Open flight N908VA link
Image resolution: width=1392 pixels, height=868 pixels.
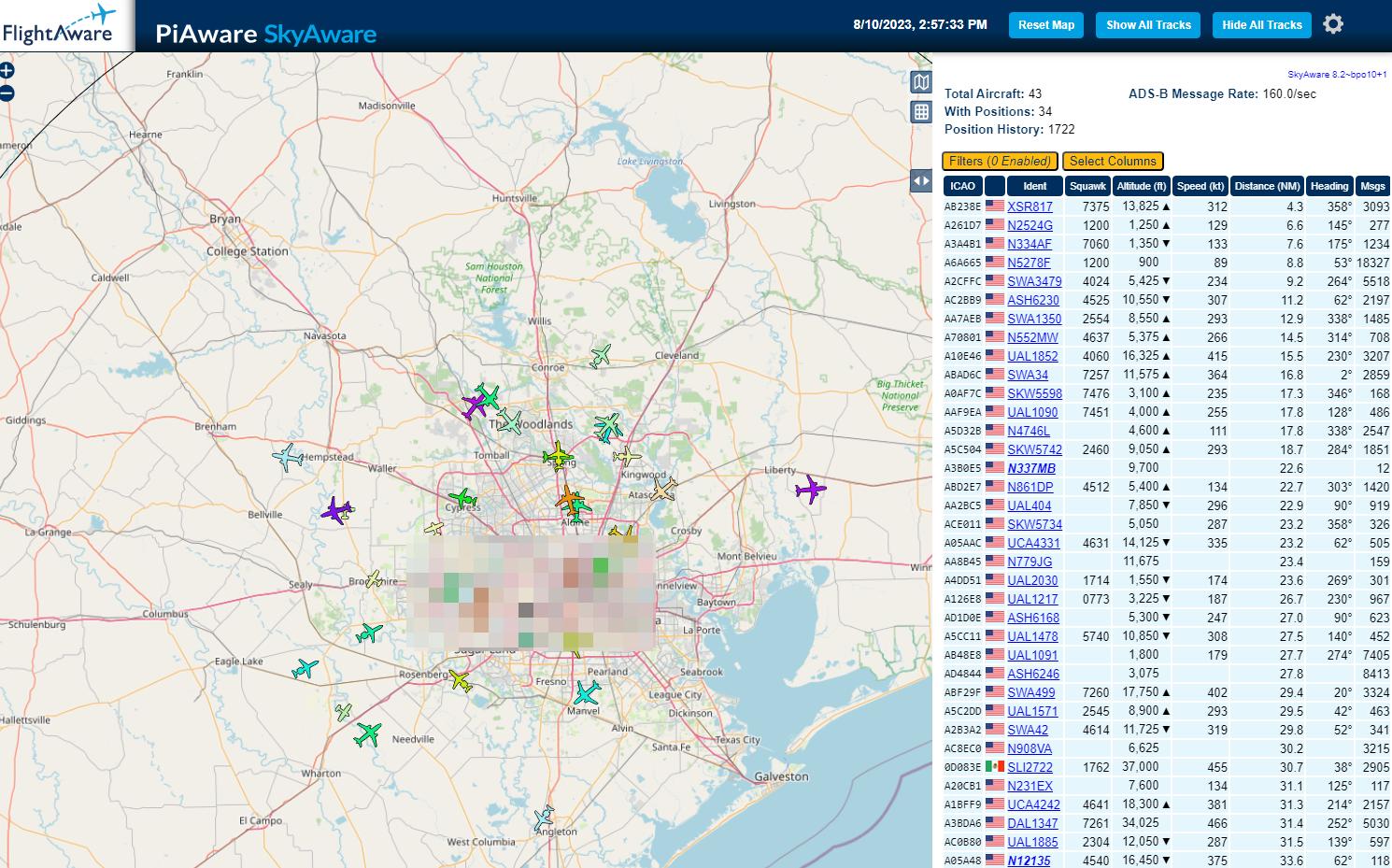click(1030, 748)
